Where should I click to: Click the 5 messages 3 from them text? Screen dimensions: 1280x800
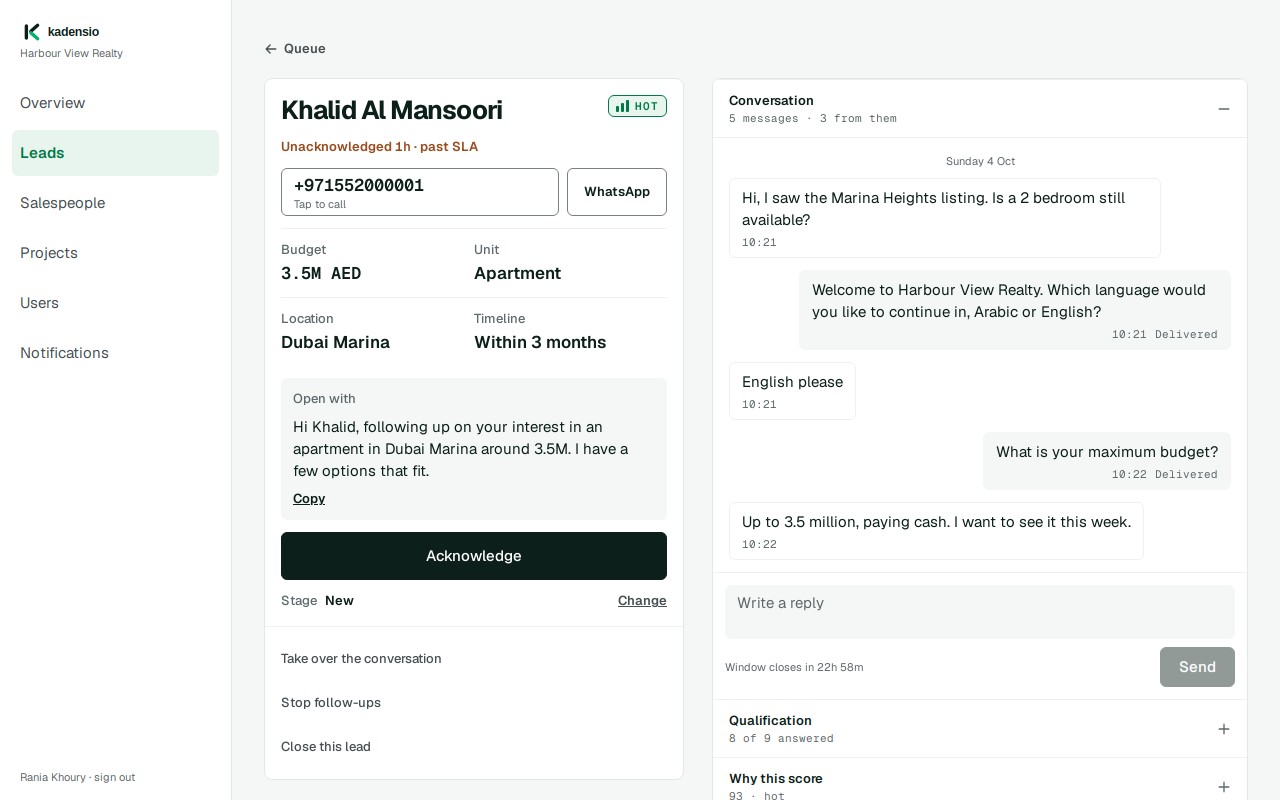(812, 119)
